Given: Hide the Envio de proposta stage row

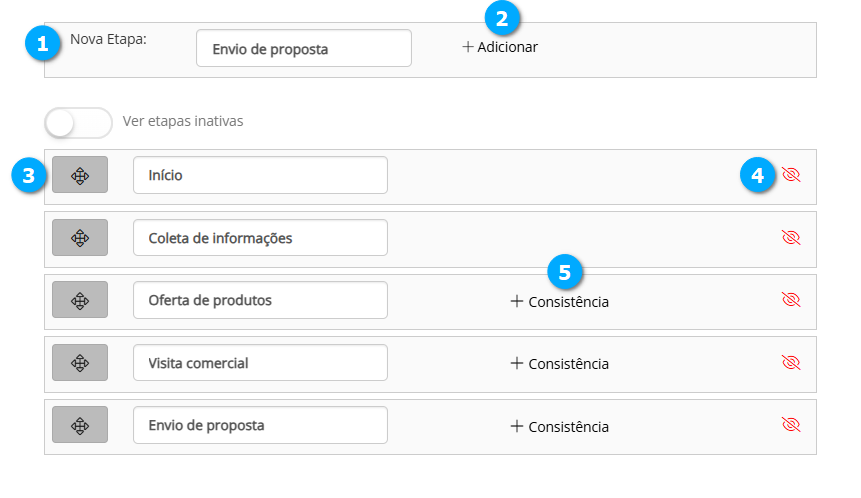Looking at the screenshot, I should (791, 425).
